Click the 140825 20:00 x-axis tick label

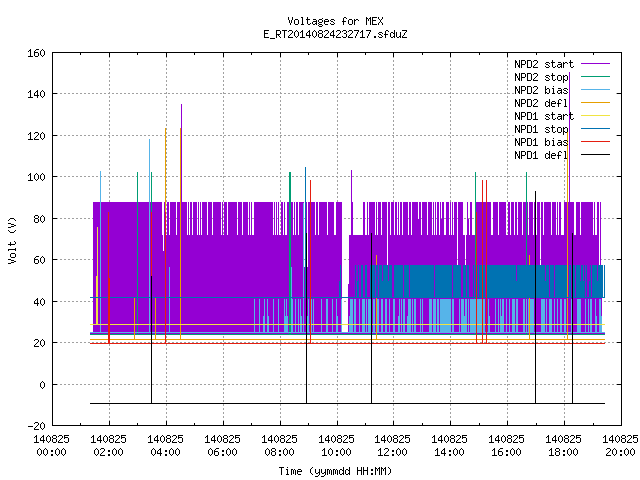[x=620, y=446]
